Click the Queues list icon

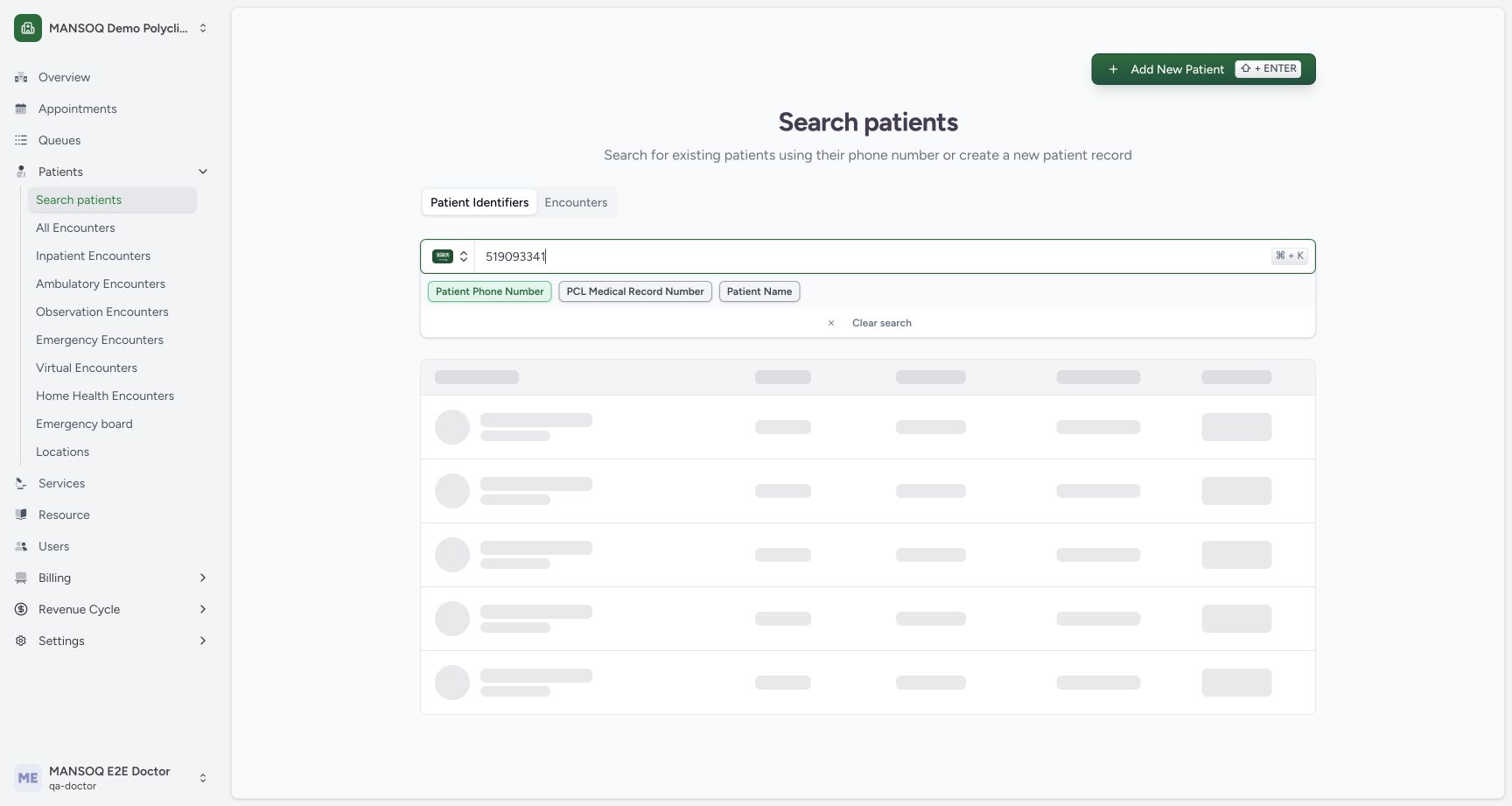tap(21, 140)
